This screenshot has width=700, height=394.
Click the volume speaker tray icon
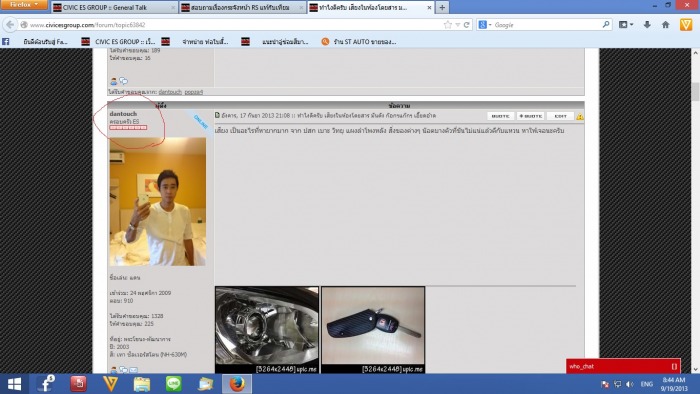pos(630,384)
